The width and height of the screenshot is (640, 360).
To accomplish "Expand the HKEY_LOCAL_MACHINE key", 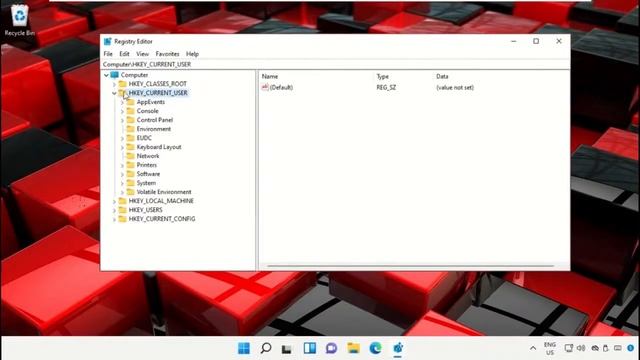I will coord(114,201).
